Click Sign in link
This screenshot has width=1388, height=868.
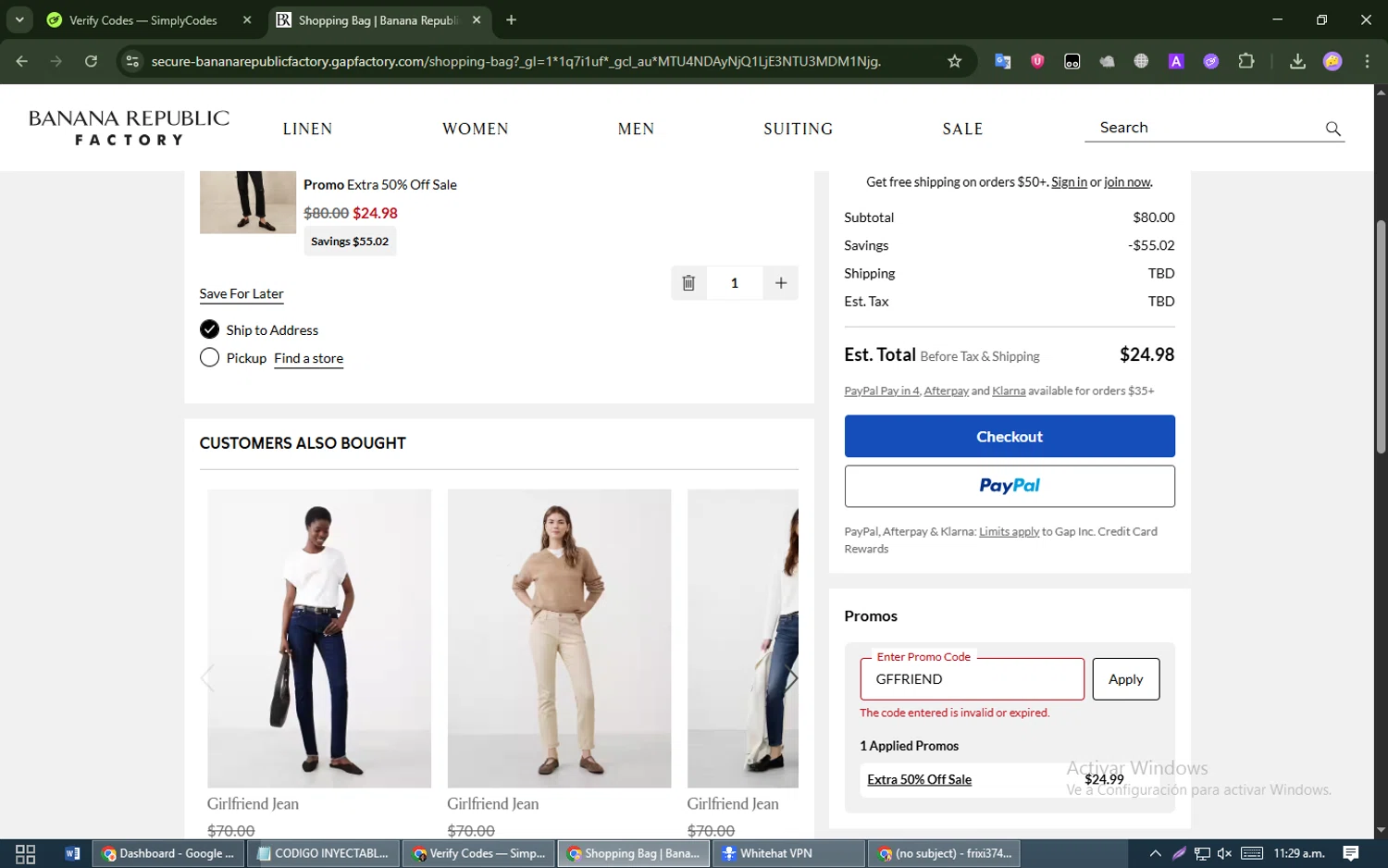coord(1069,182)
